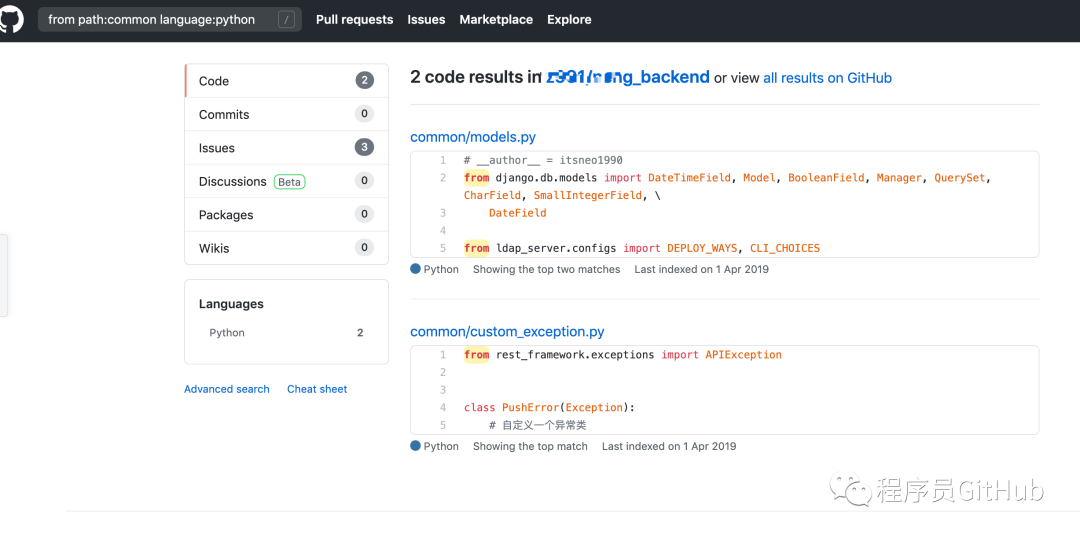
Task: Open the Cheat sheet link
Action: [x=317, y=389]
